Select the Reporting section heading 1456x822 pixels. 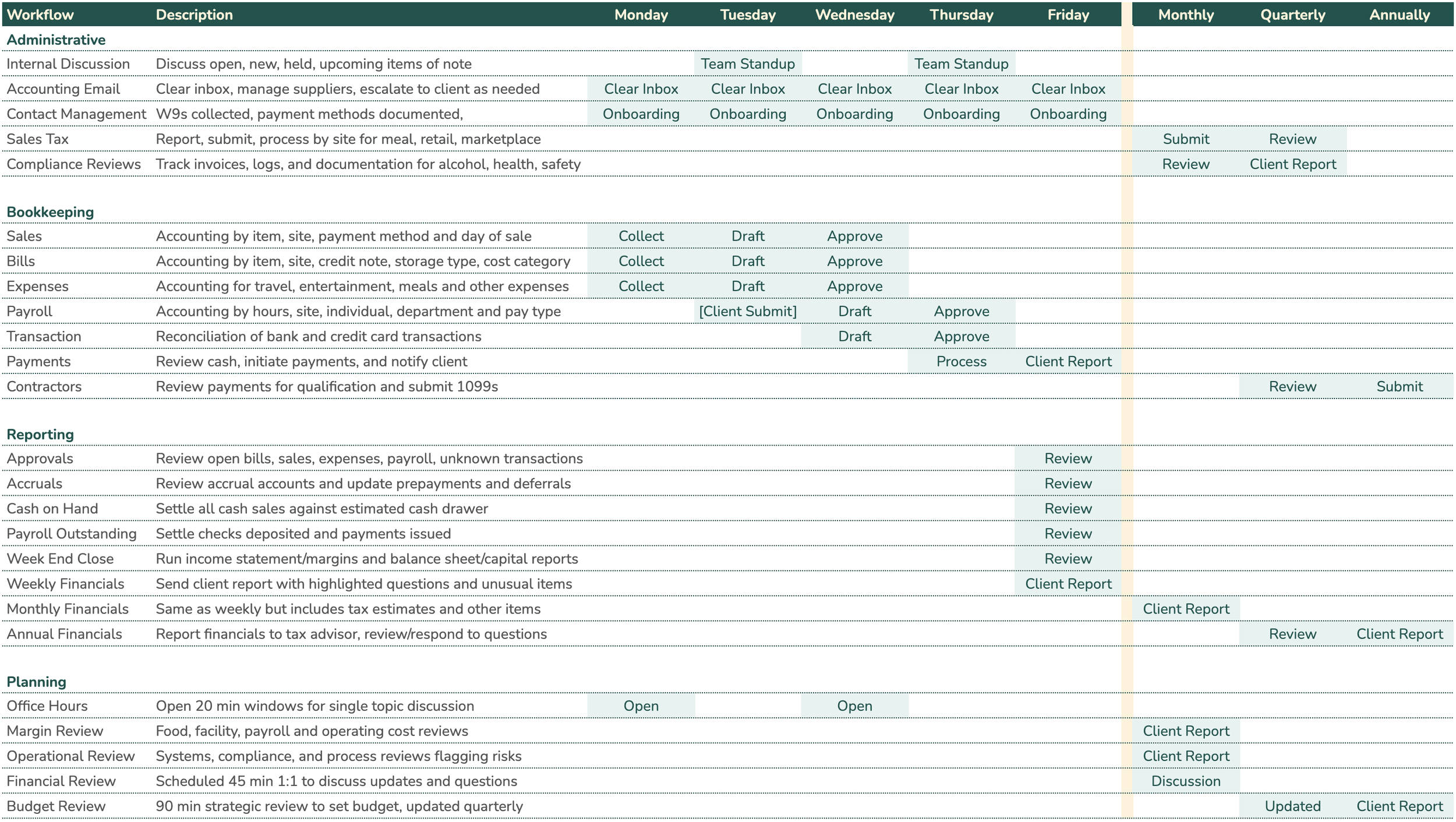click(x=40, y=435)
